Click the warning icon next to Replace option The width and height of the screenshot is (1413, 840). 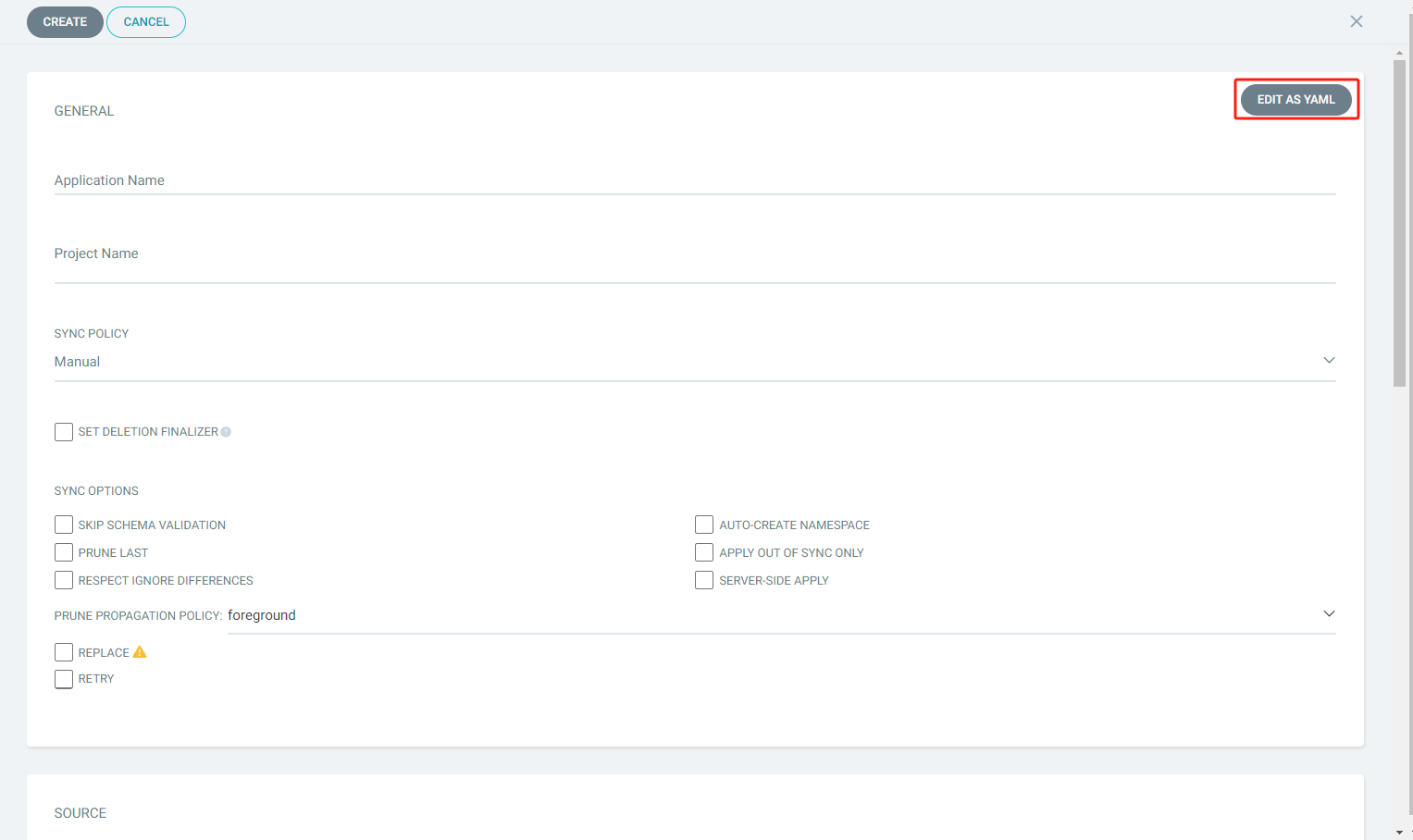(x=140, y=651)
